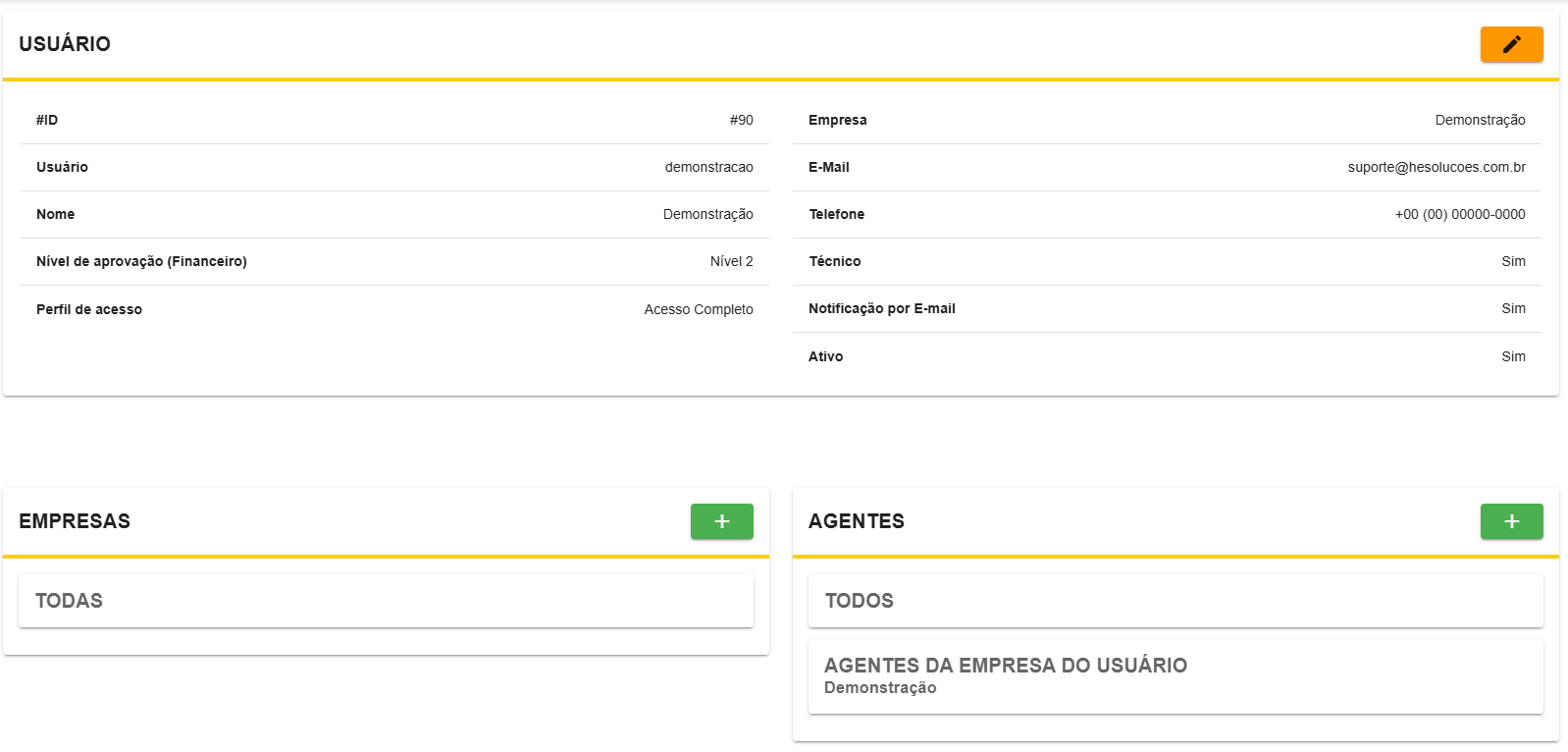Click the demonstracao username value
Screen dimensions: 1568x752
(708, 167)
